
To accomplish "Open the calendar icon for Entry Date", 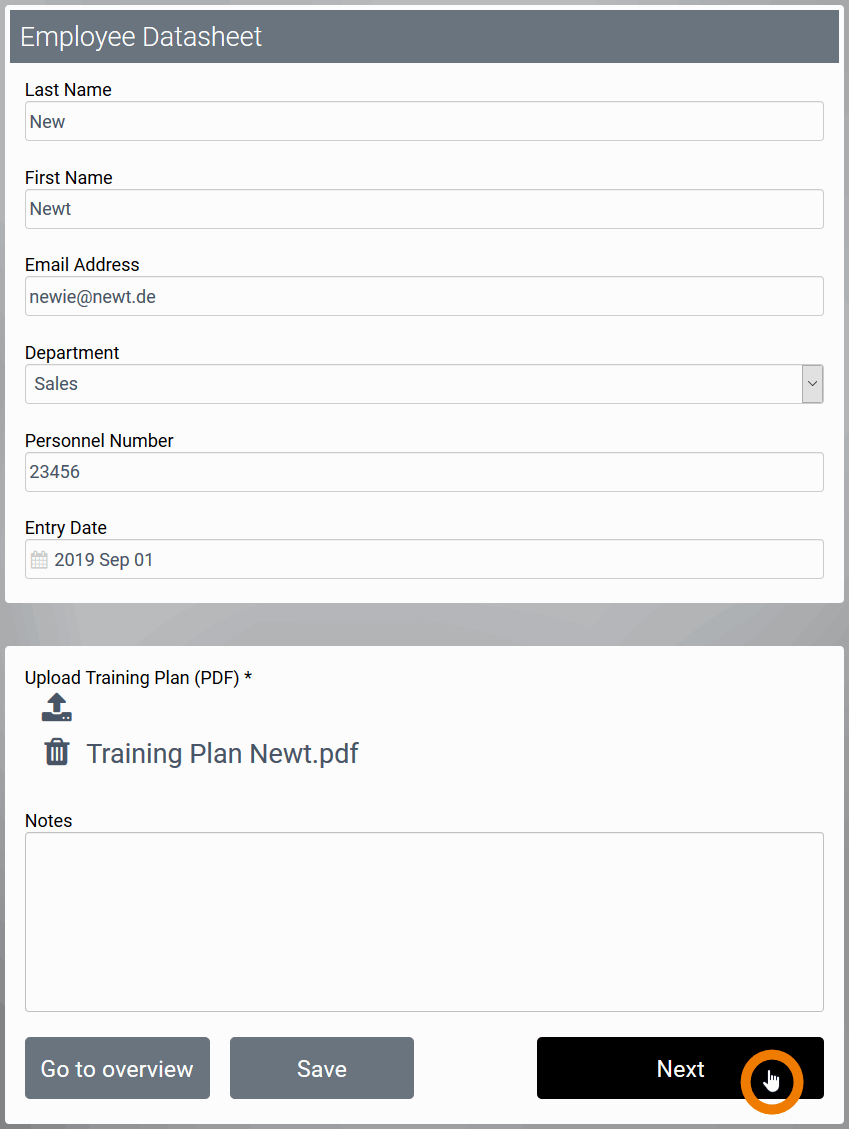I will pyautogui.click(x=39, y=560).
